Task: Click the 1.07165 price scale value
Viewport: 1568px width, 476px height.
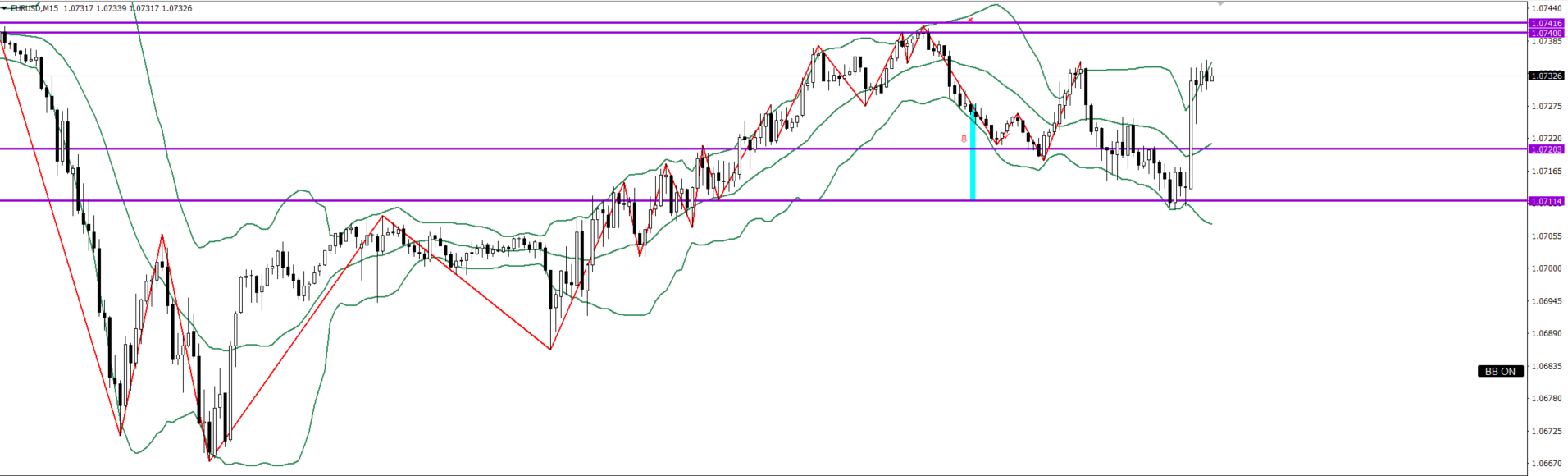Action: (x=1546, y=171)
